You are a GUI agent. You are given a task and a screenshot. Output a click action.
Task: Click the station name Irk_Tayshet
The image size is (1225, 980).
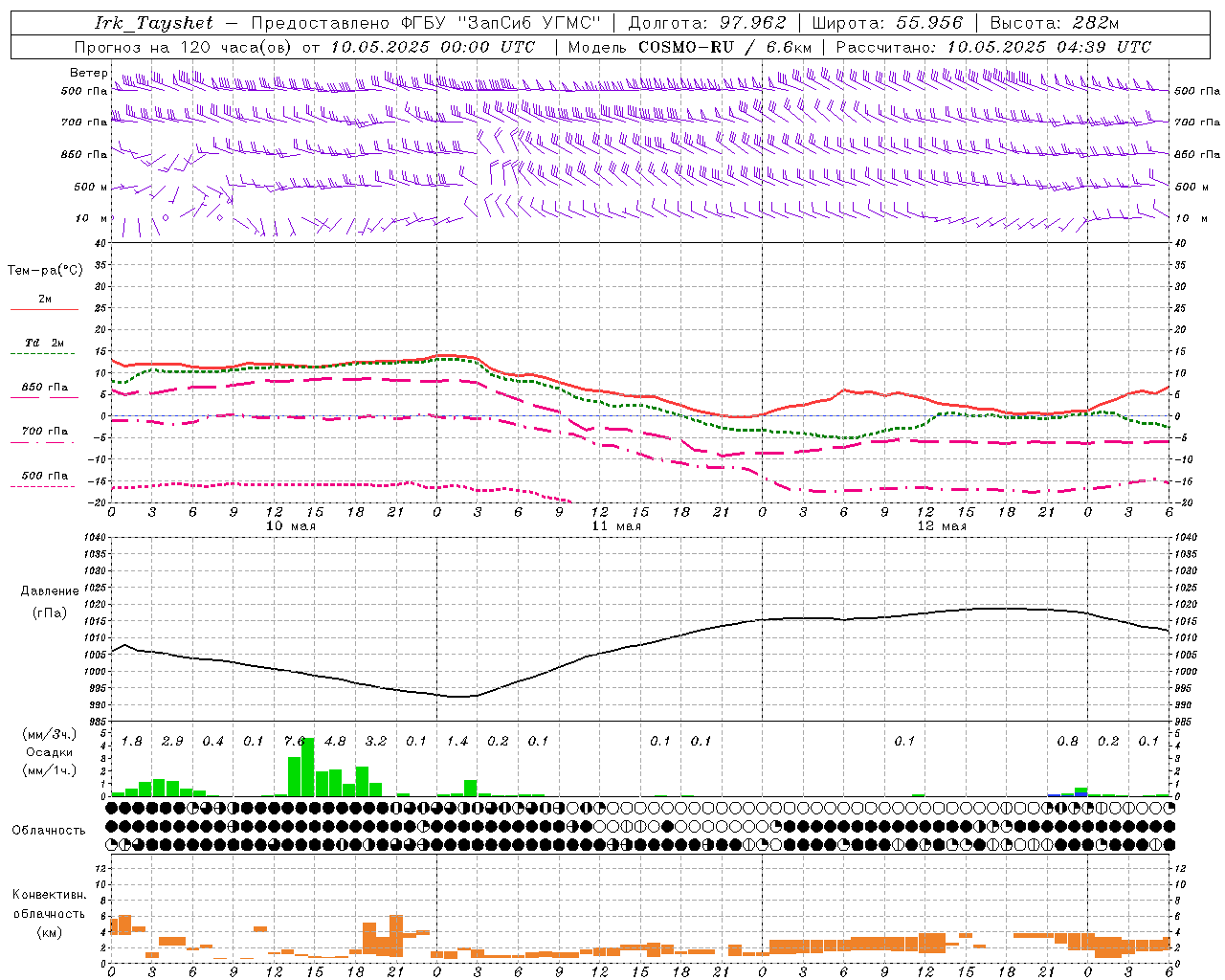click(x=154, y=23)
